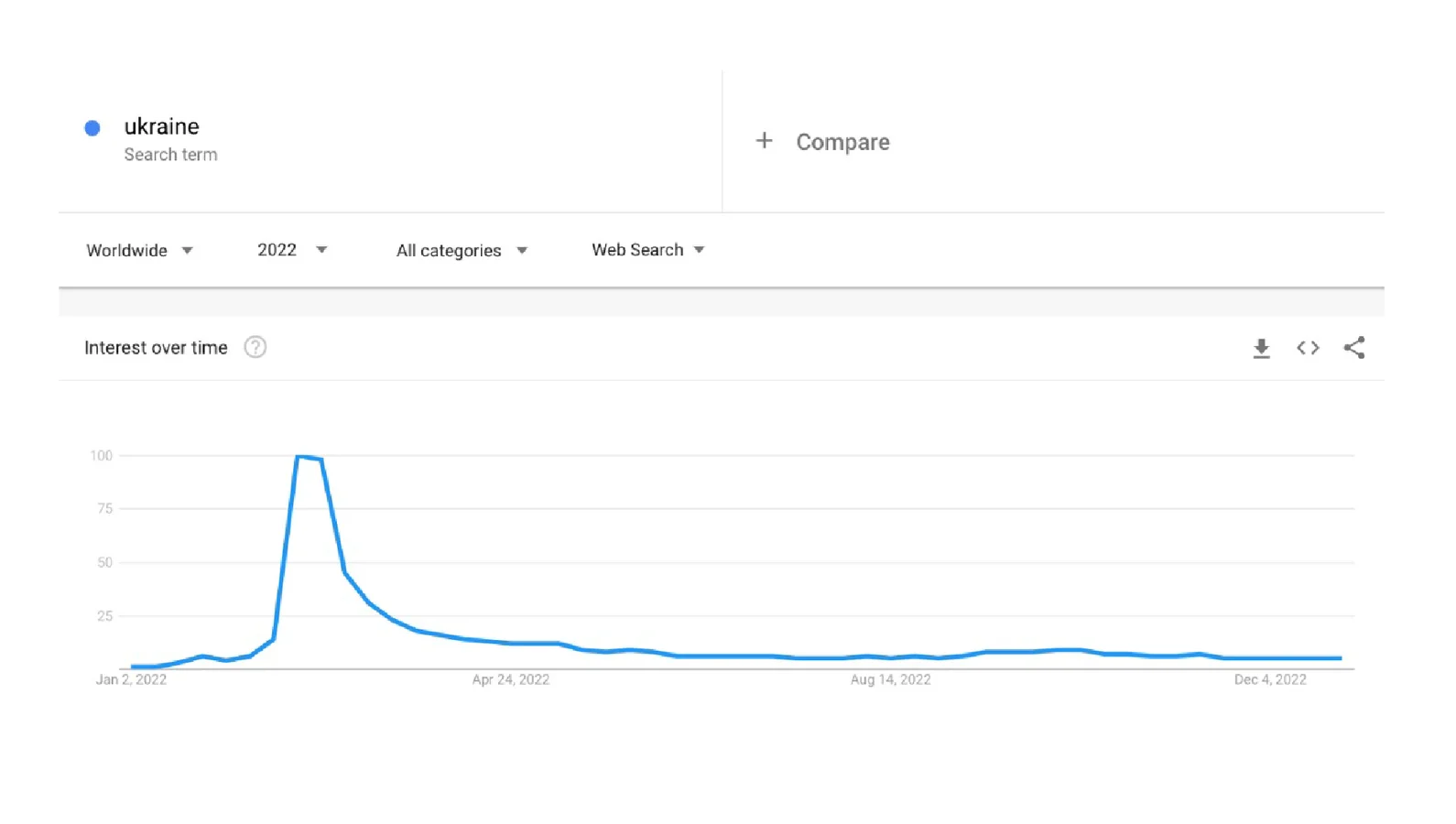Click the embed code icon
Viewport: 1456px width, 824px height.
(x=1308, y=348)
